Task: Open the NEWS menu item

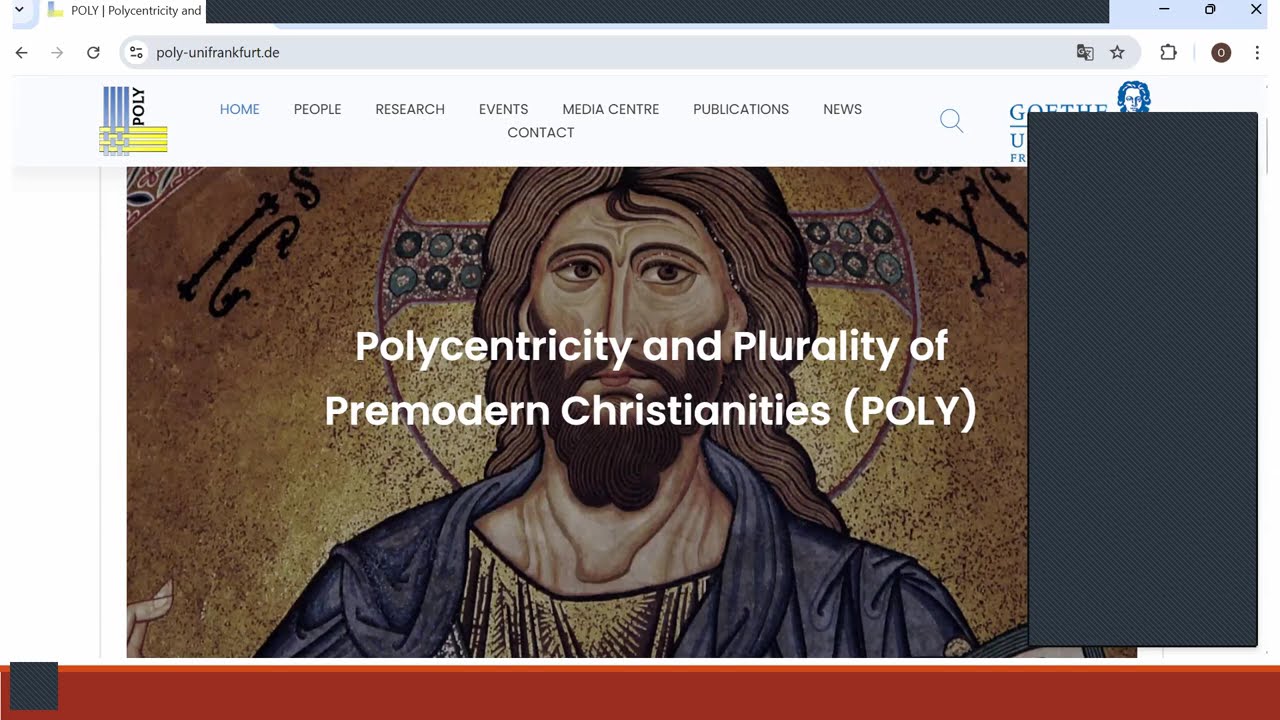Action: [842, 109]
